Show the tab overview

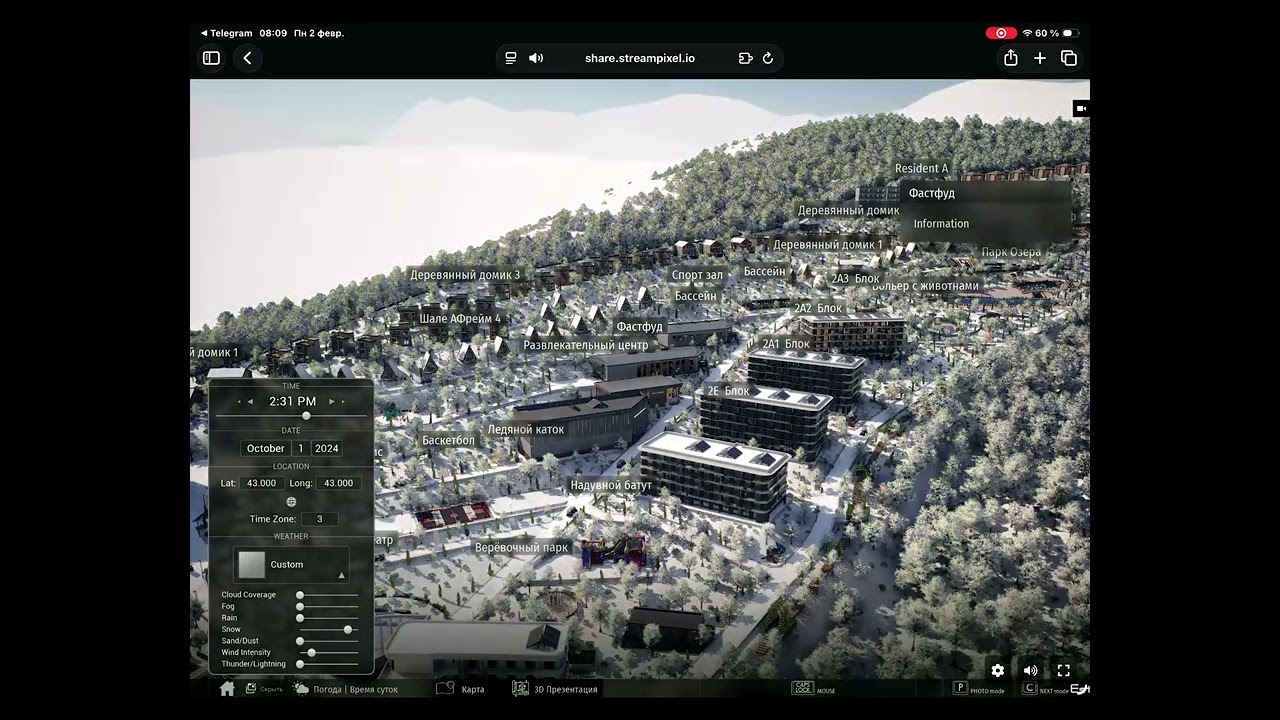click(1069, 58)
